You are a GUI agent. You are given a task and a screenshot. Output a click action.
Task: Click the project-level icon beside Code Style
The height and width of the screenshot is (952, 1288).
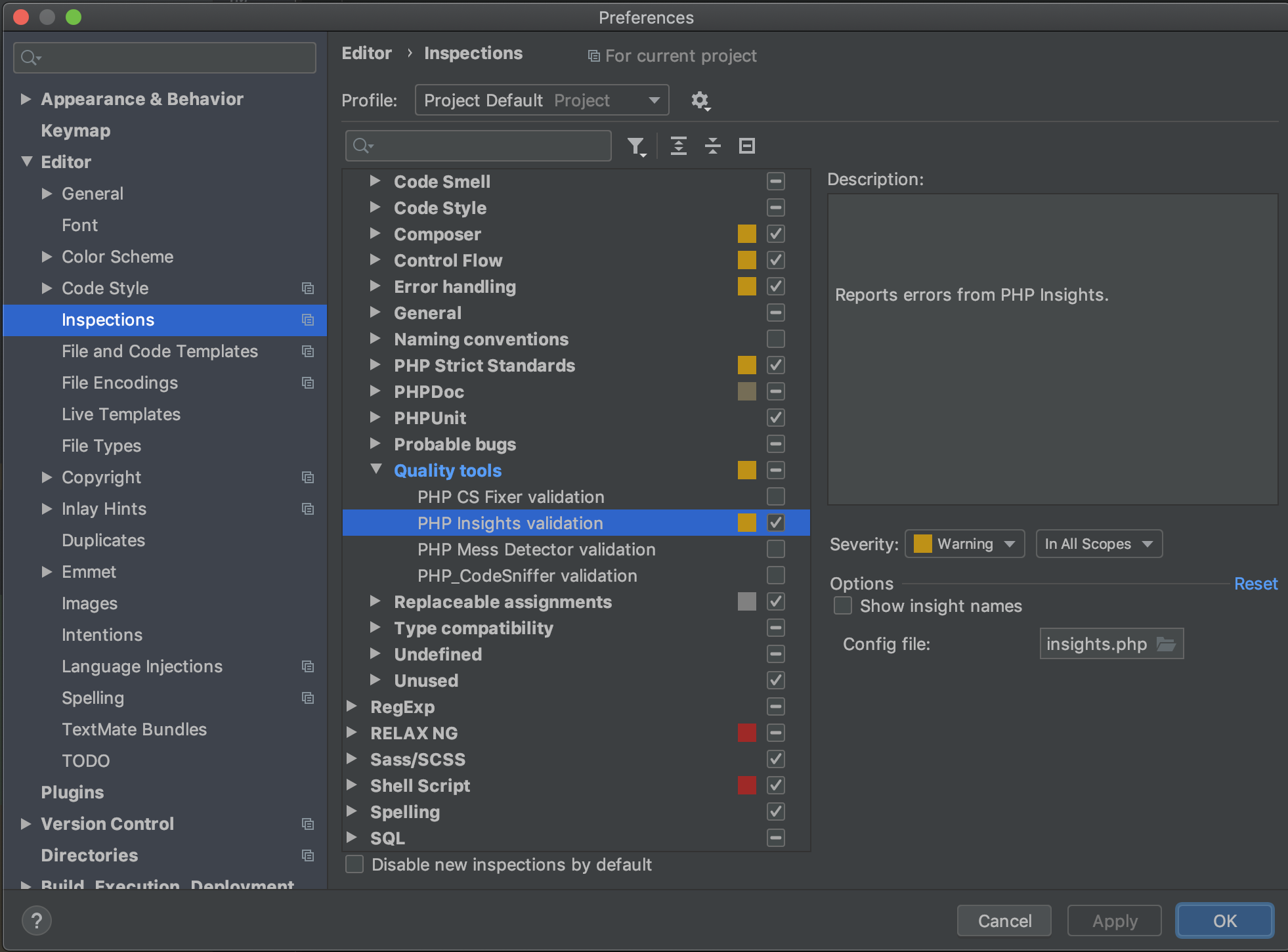coord(307,288)
